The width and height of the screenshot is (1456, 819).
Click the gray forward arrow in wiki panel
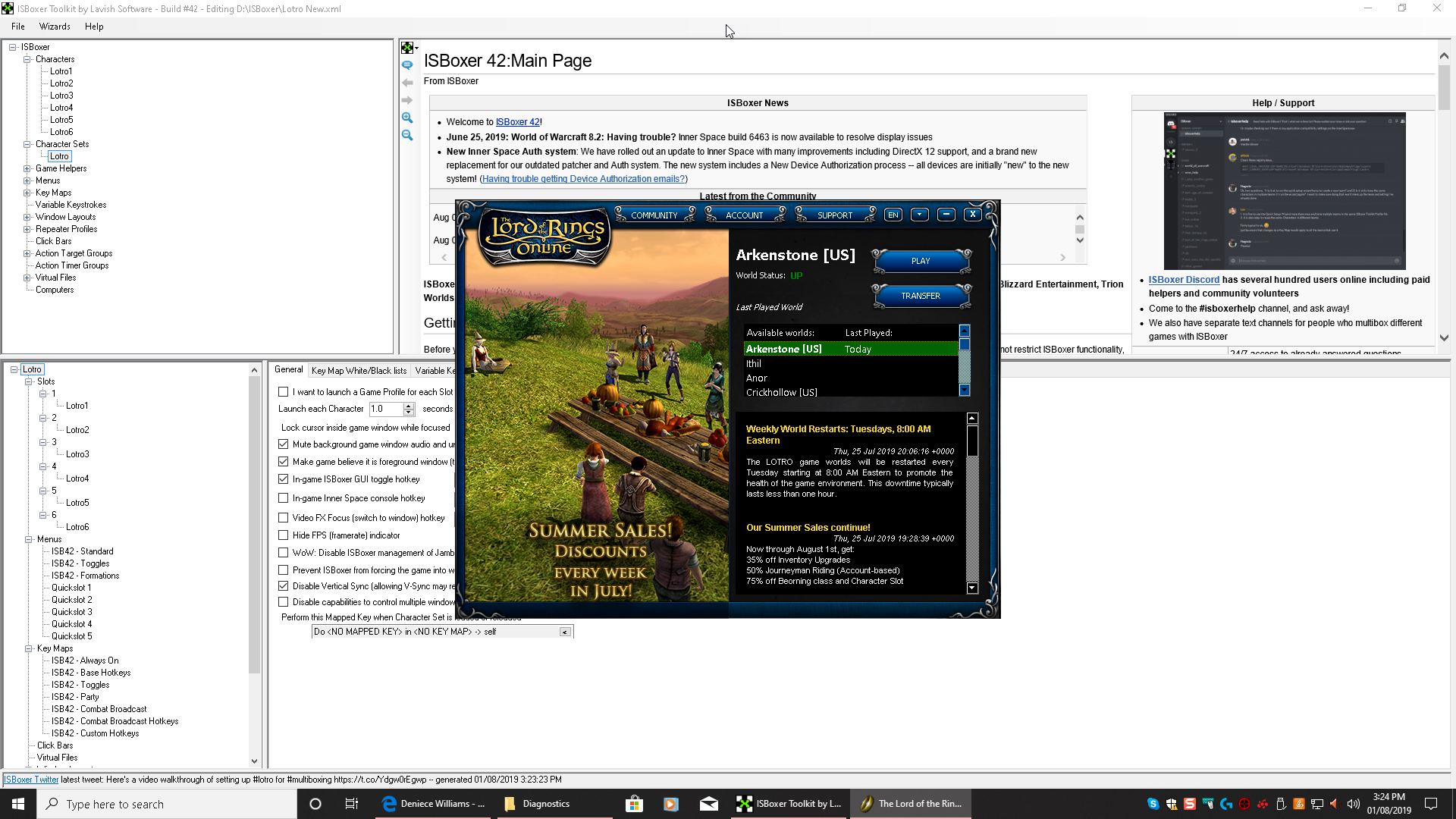coord(407,100)
